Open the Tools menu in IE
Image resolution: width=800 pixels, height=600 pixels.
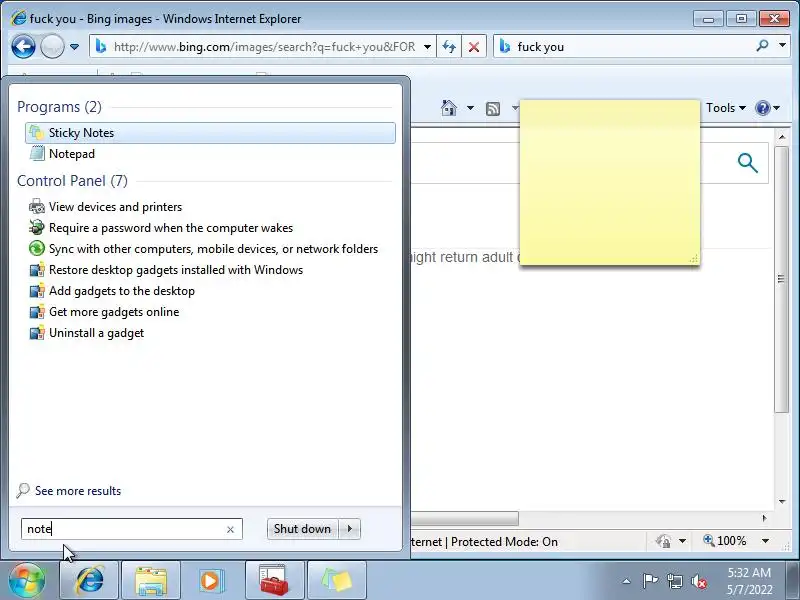coord(726,108)
